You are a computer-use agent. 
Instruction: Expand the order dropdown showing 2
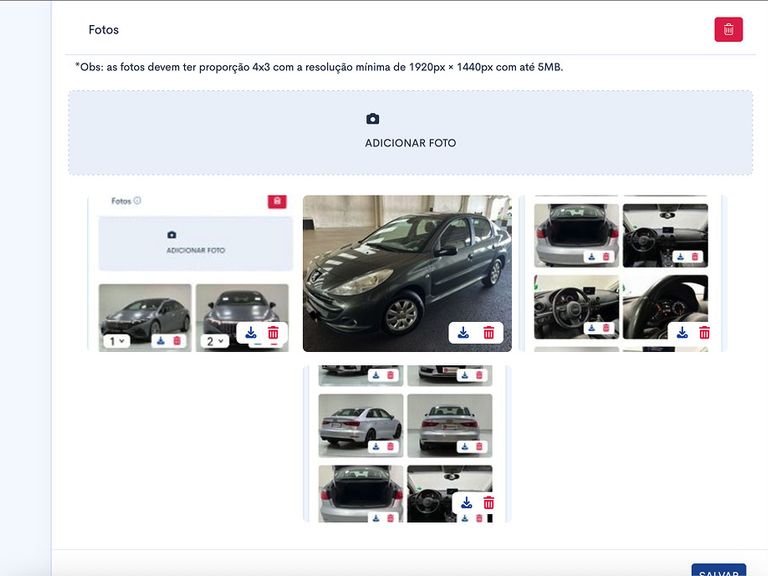pyautogui.click(x=215, y=341)
